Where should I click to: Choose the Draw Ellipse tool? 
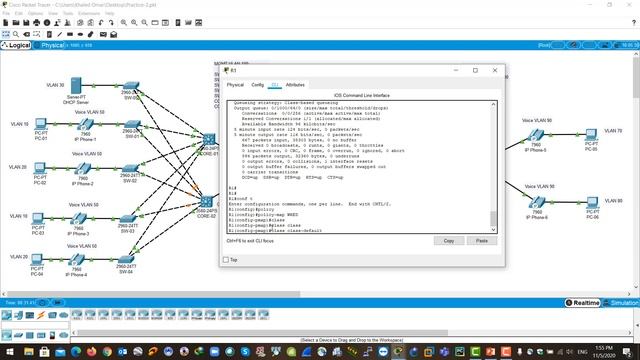pyautogui.click(x=80, y=34)
